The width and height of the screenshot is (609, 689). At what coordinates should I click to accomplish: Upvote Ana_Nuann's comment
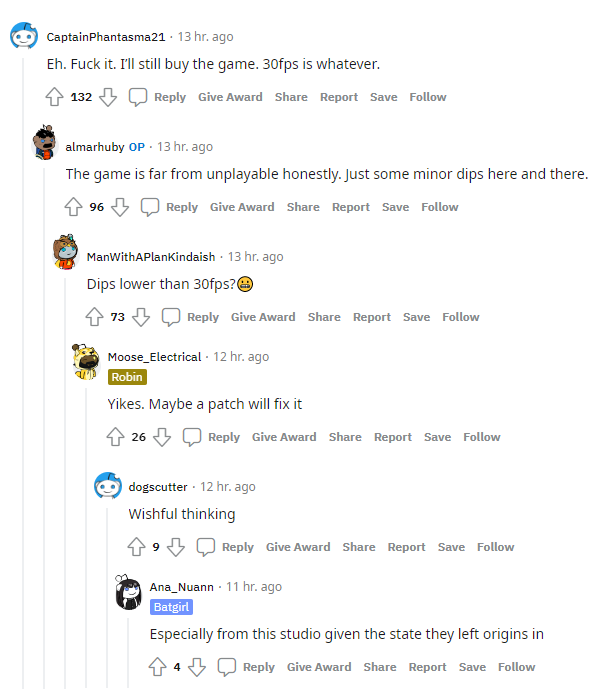coord(157,667)
